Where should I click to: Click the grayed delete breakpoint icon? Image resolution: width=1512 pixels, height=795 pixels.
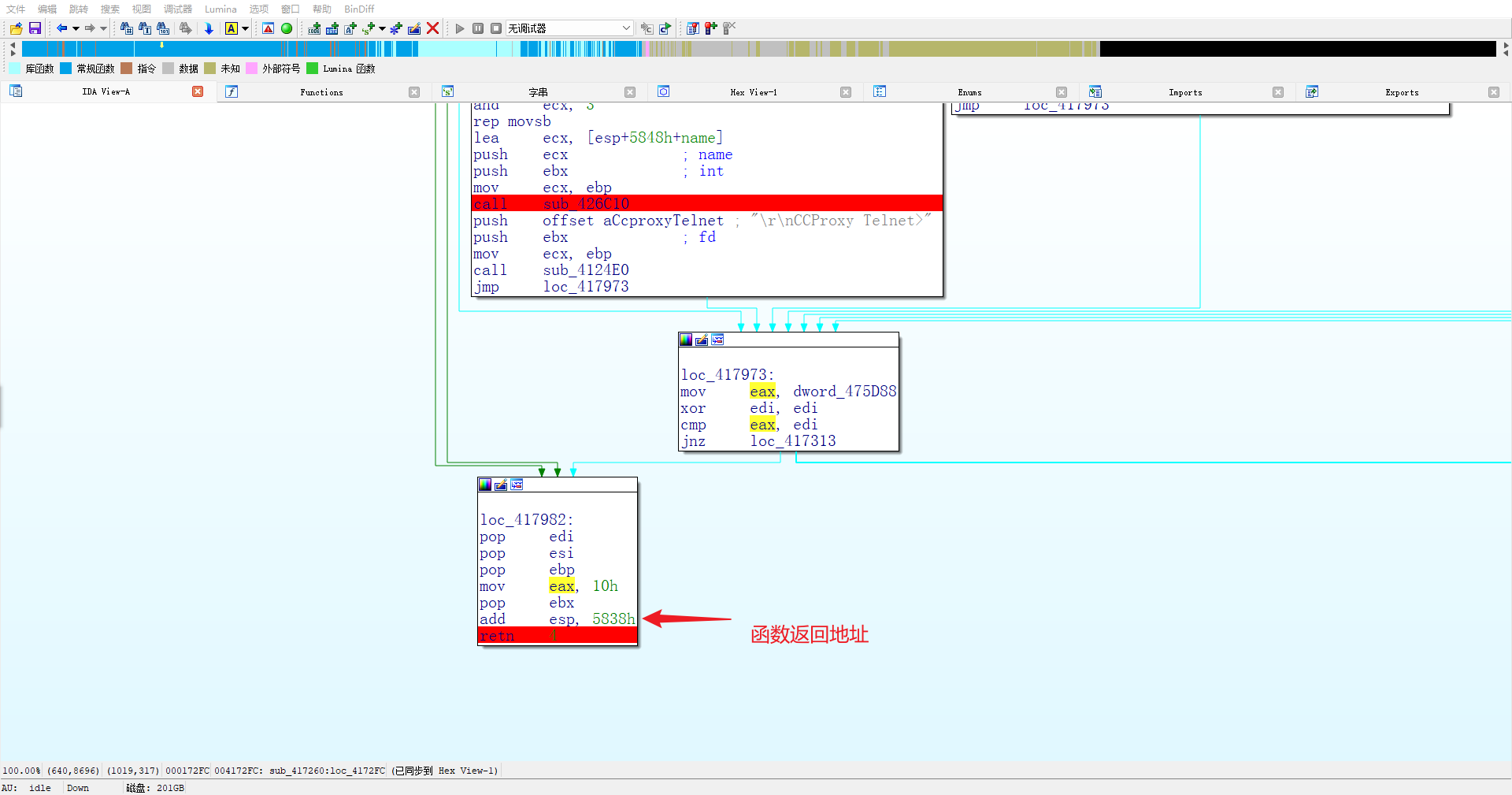click(729, 28)
